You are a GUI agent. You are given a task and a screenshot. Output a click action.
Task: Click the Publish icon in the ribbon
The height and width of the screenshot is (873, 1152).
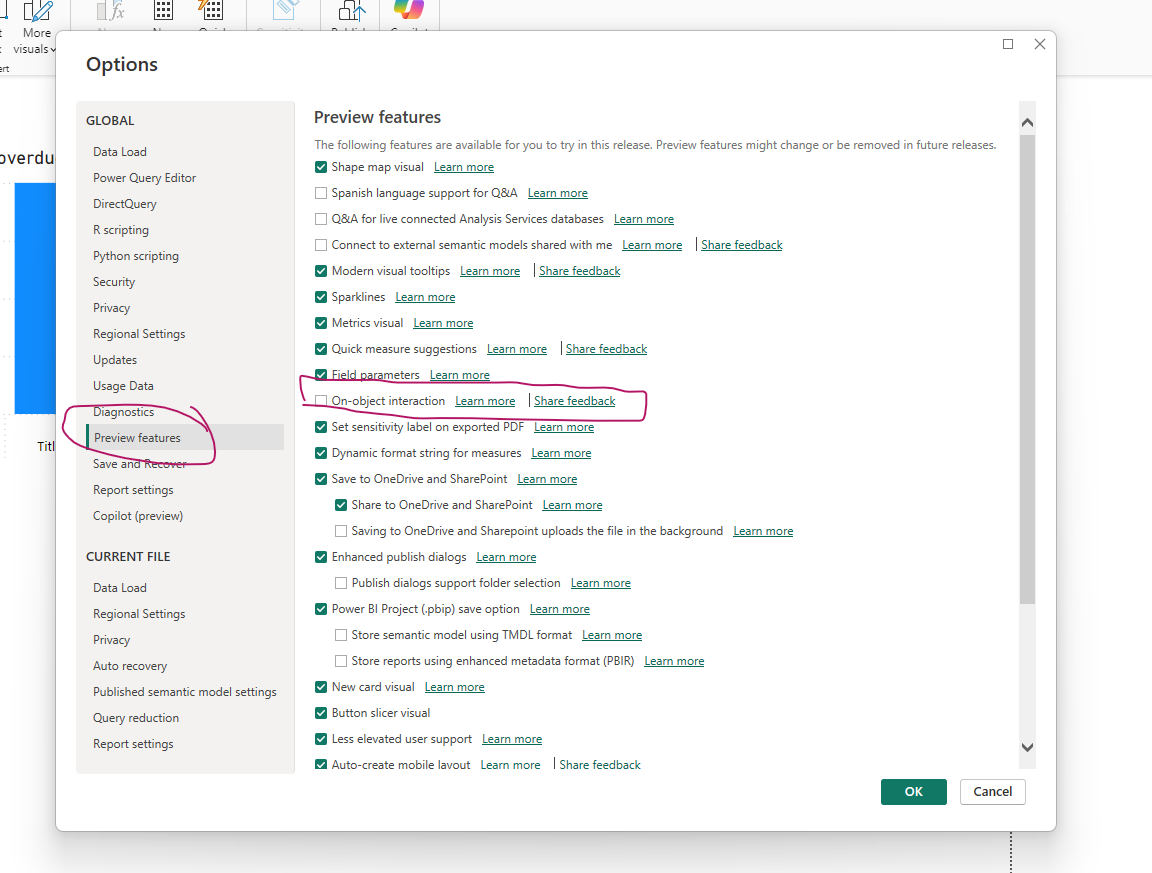pyautogui.click(x=351, y=10)
